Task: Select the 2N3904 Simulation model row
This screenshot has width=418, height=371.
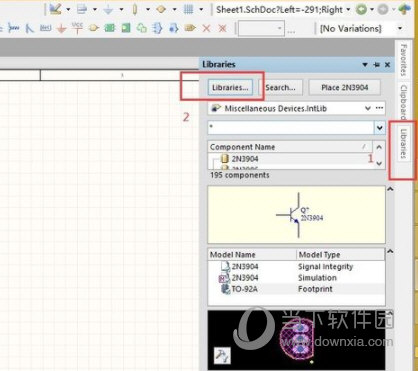Action: (296, 278)
